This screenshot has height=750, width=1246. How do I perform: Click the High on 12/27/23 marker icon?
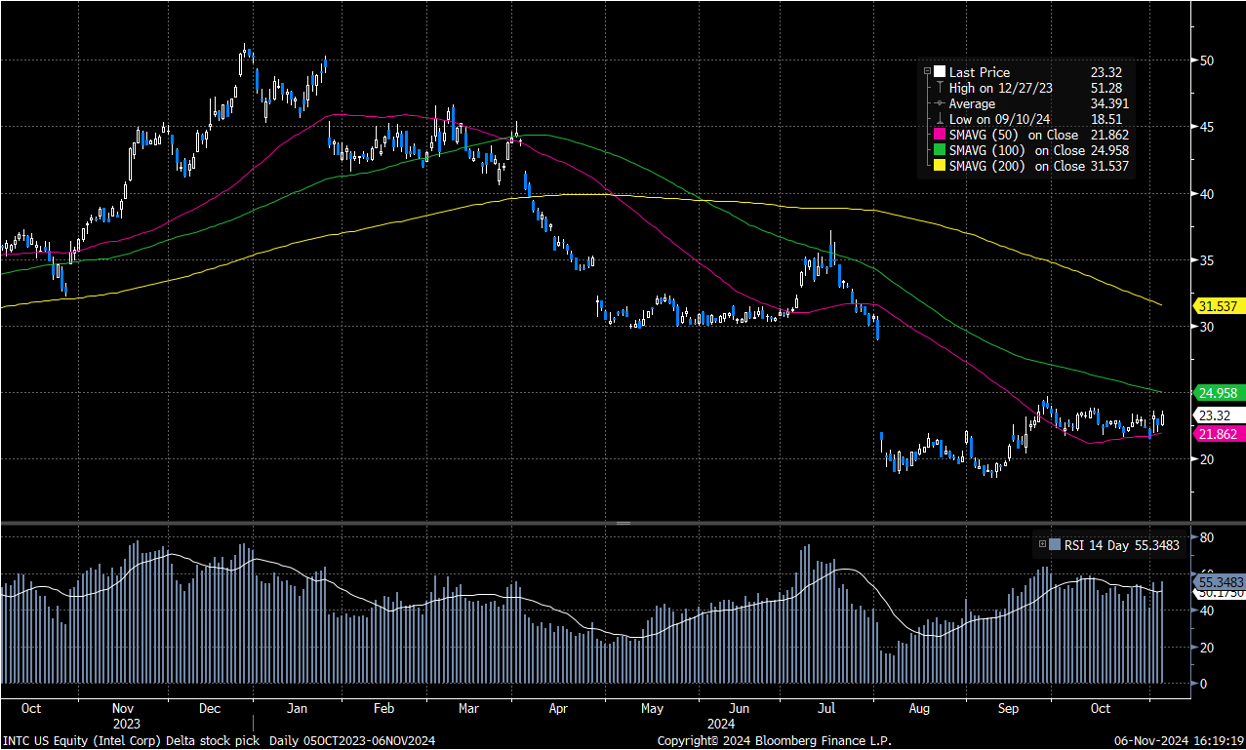[939, 88]
